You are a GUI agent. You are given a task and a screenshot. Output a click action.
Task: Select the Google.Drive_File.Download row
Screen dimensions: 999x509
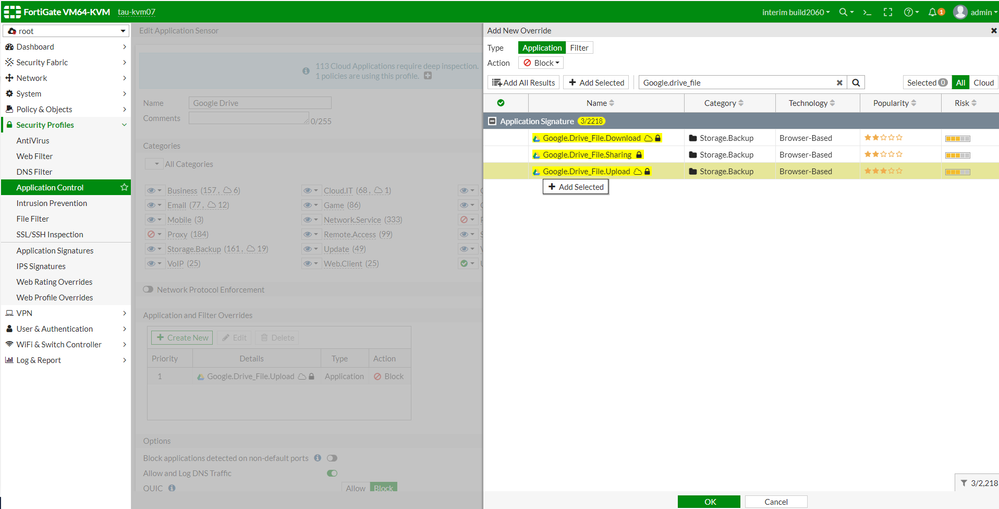pyautogui.click(x=741, y=138)
